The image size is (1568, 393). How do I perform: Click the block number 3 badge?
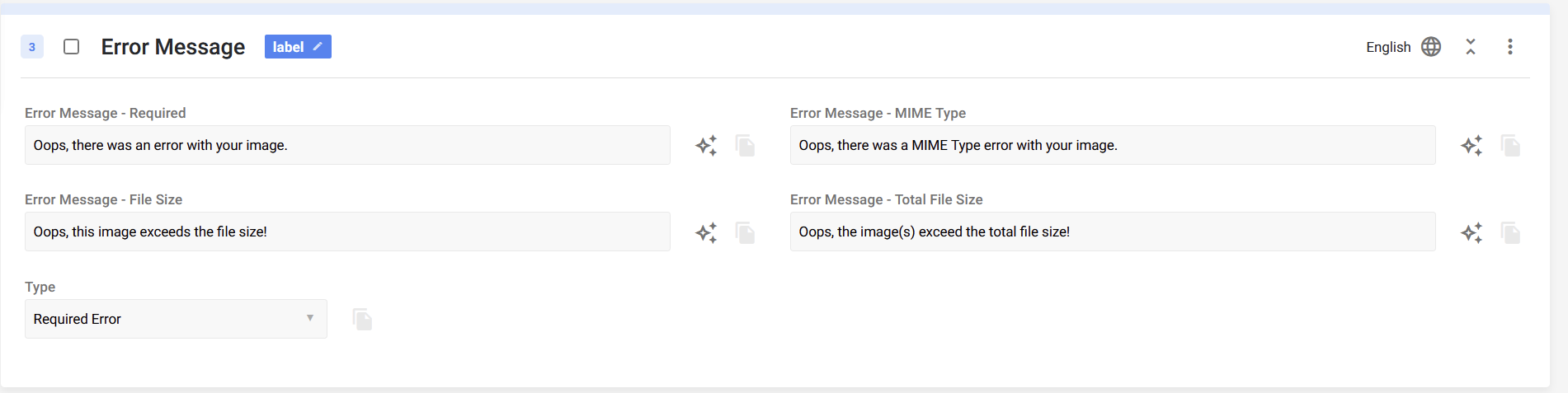coord(32,47)
